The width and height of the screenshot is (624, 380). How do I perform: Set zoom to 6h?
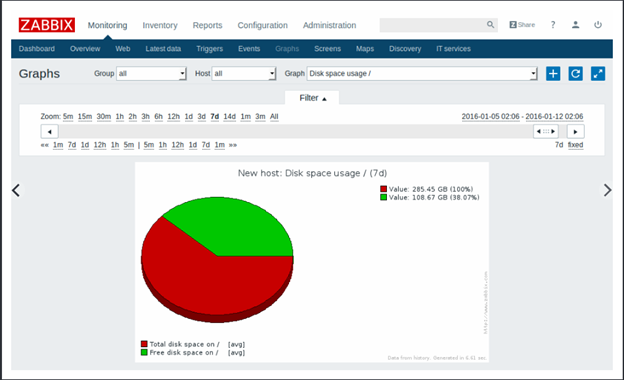point(158,117)
